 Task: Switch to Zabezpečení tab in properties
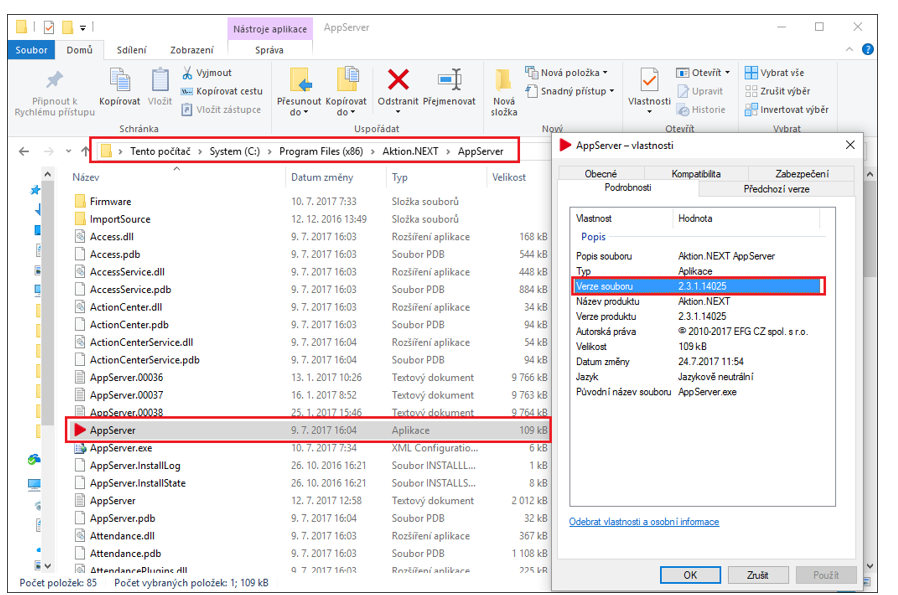point(800,174)
